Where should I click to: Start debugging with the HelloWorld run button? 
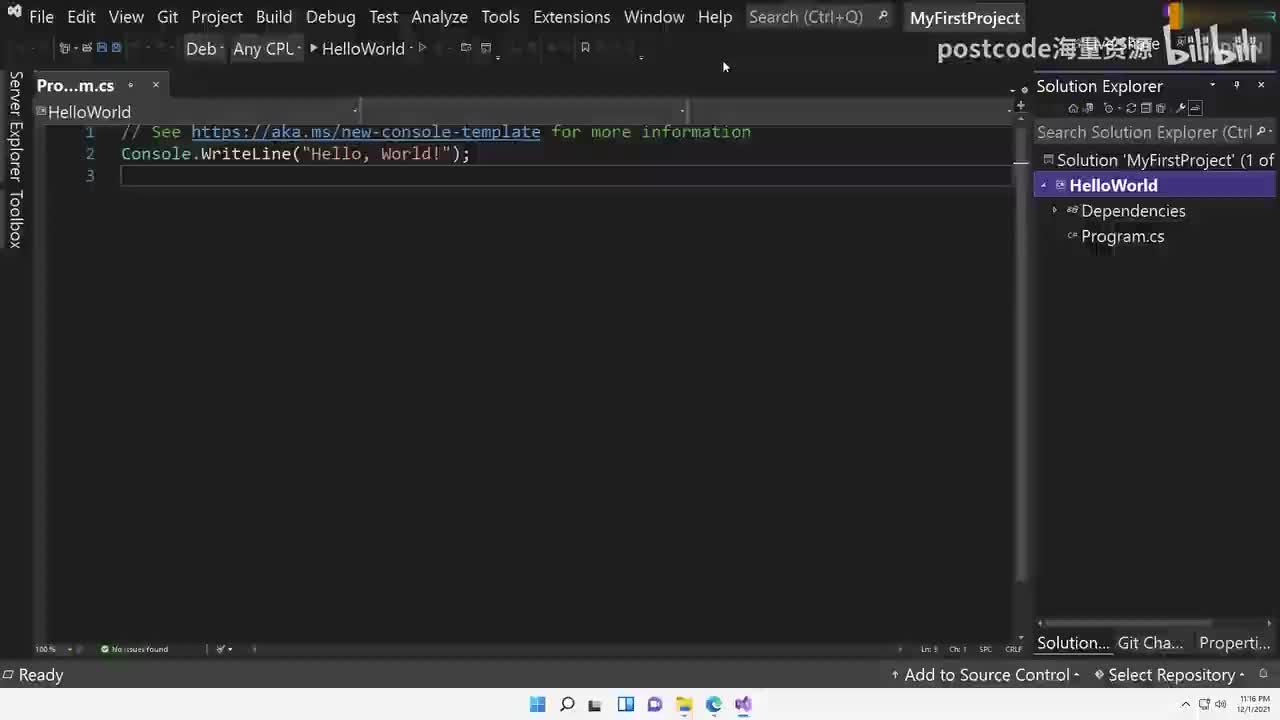tap(358, 48)
